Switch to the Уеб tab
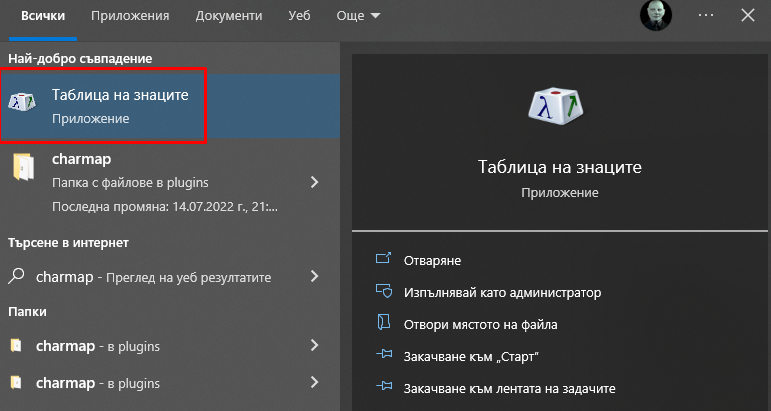Viewport: 771px width, 411px height. (x=299, y=16)
